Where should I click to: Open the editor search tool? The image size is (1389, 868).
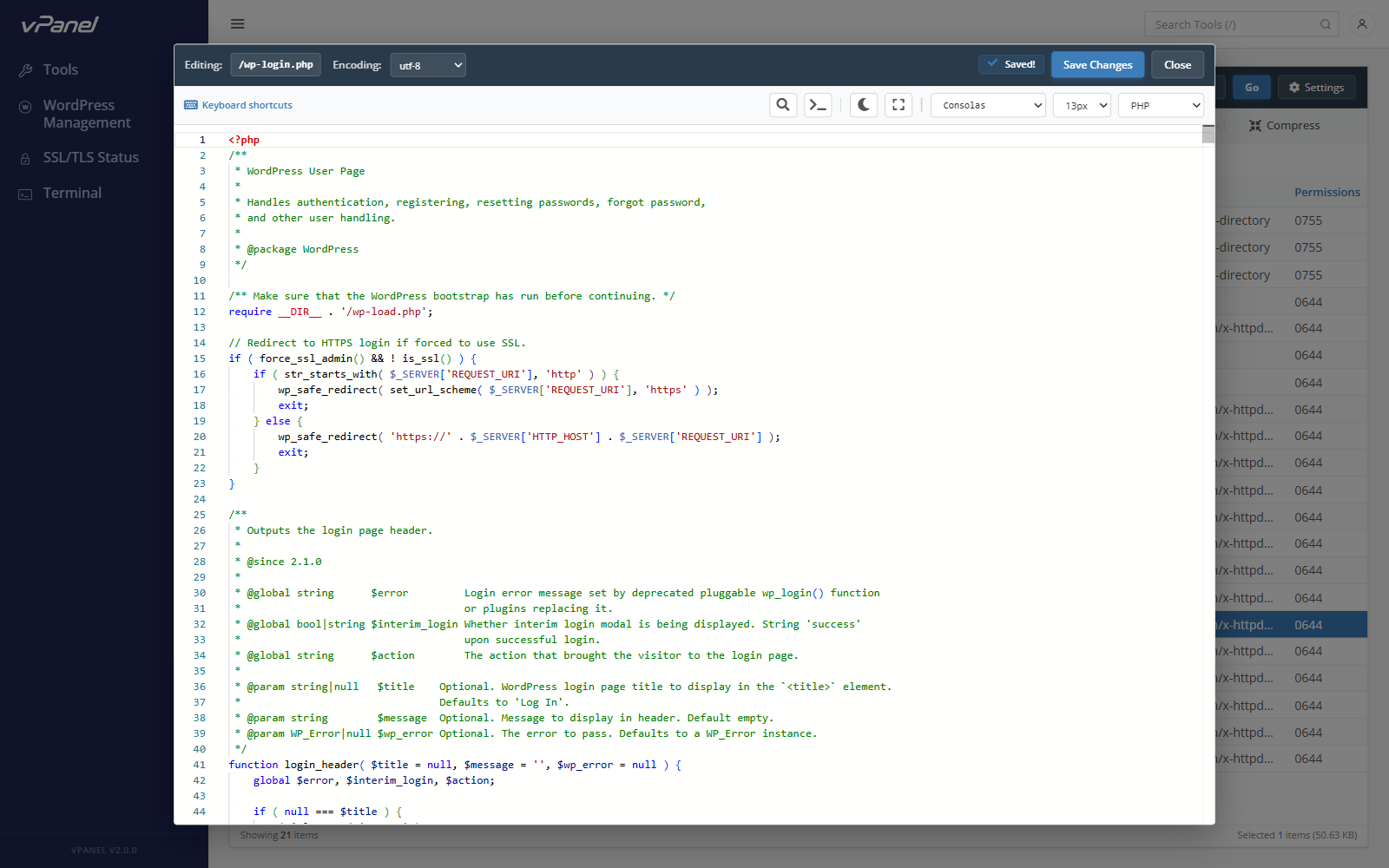point(783,105)
